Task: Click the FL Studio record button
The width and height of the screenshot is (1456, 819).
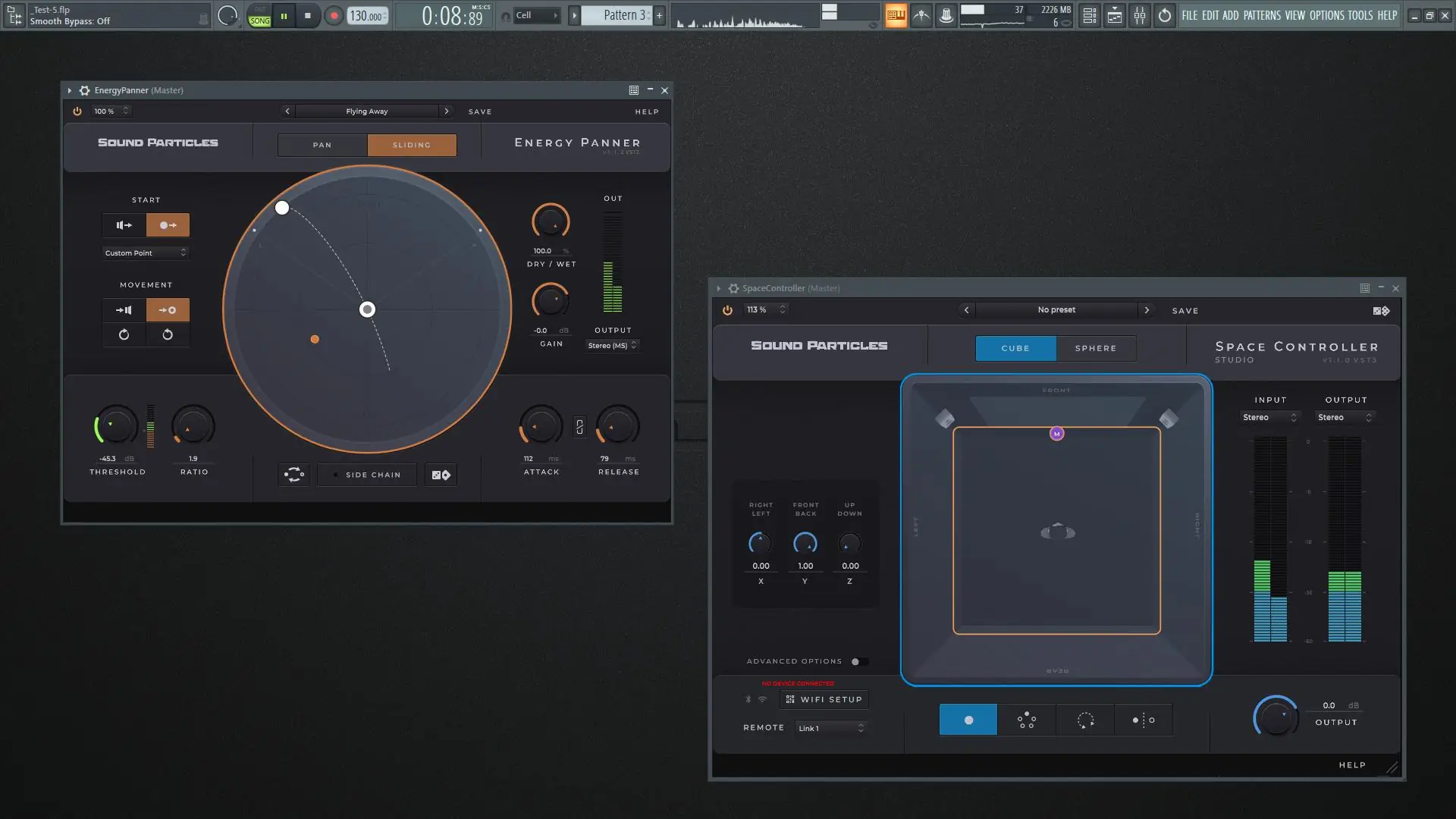Action: 333,15
